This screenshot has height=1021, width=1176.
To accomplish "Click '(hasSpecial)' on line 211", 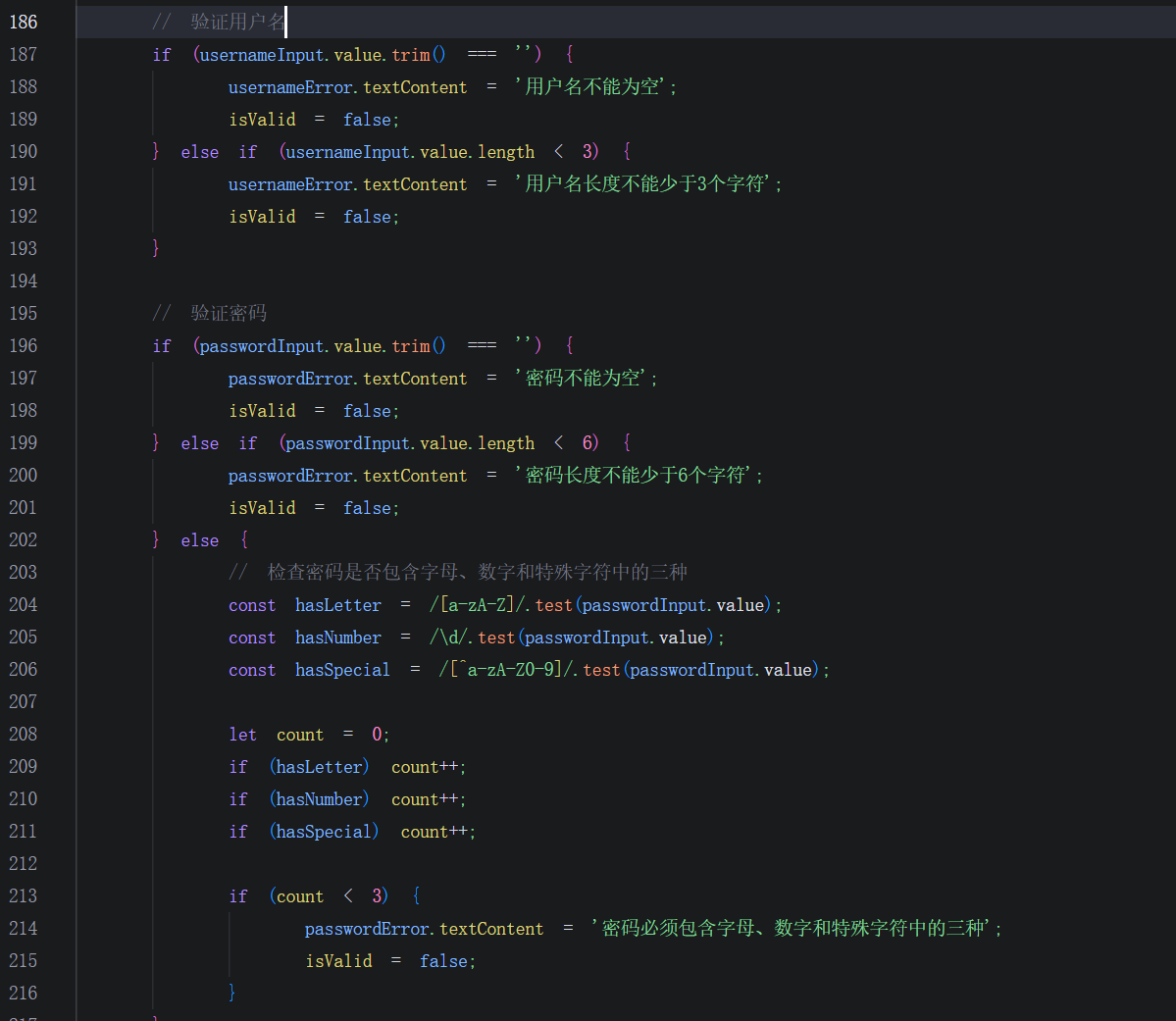I will 324,831.
